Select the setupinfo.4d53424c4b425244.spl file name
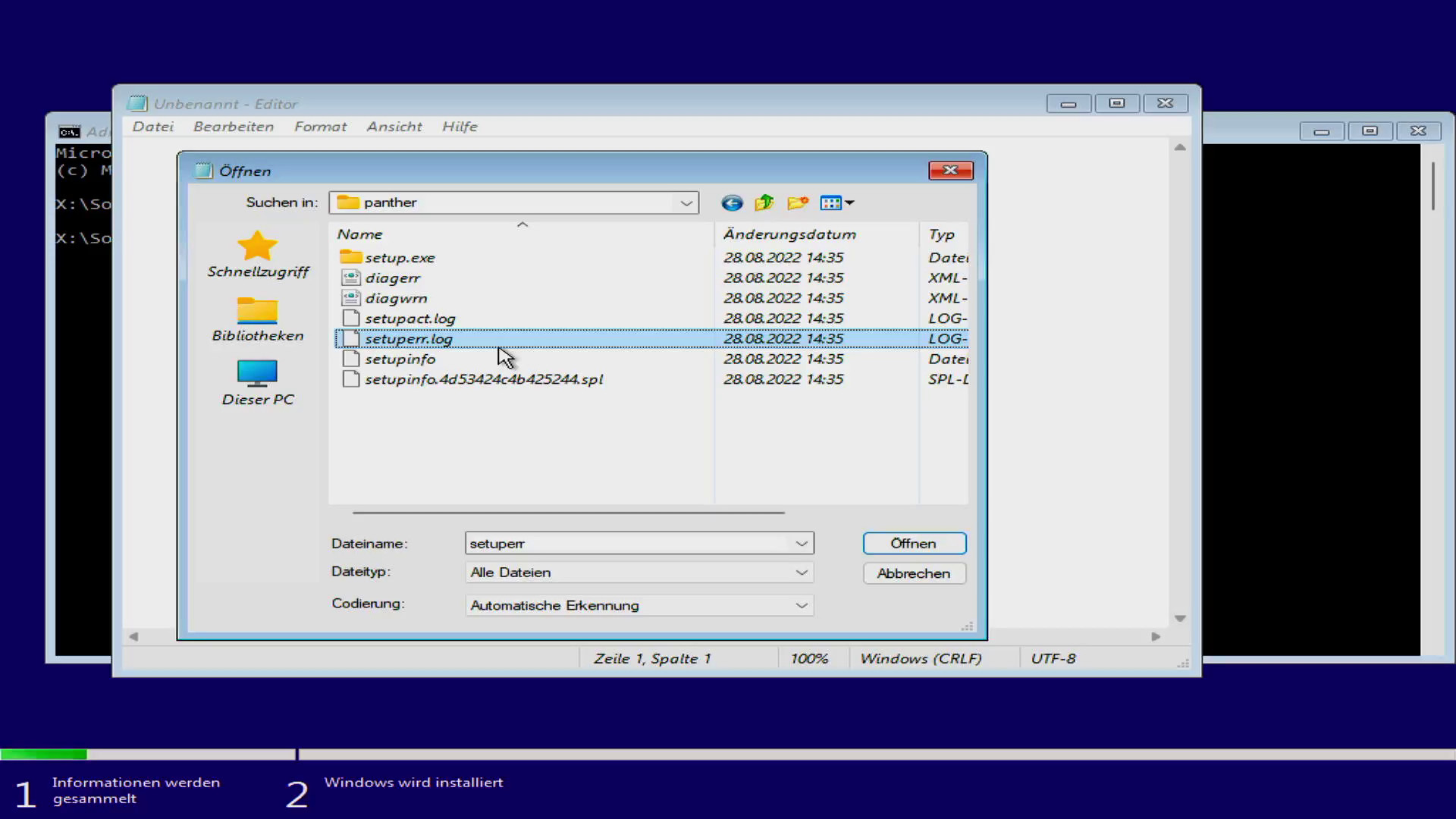 point(484,379)
